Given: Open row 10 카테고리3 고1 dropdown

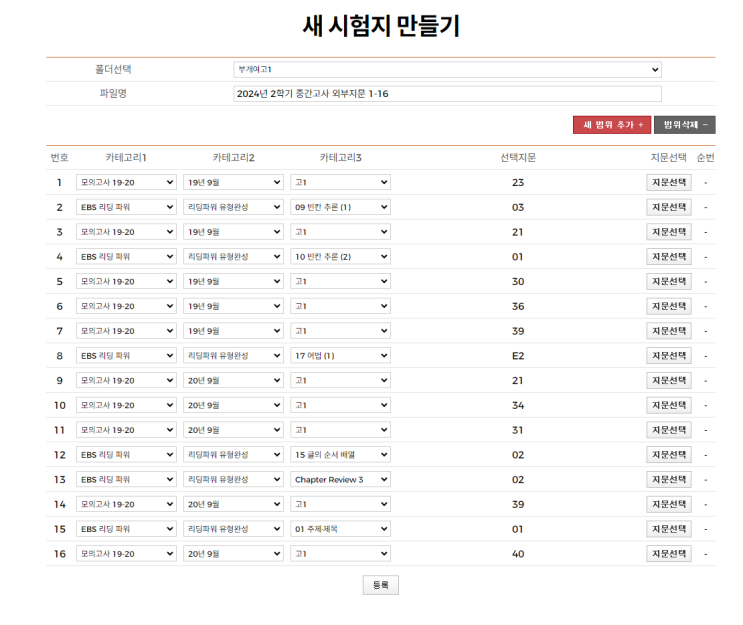Looking at the screenshot, I should (x=340, y=405).
